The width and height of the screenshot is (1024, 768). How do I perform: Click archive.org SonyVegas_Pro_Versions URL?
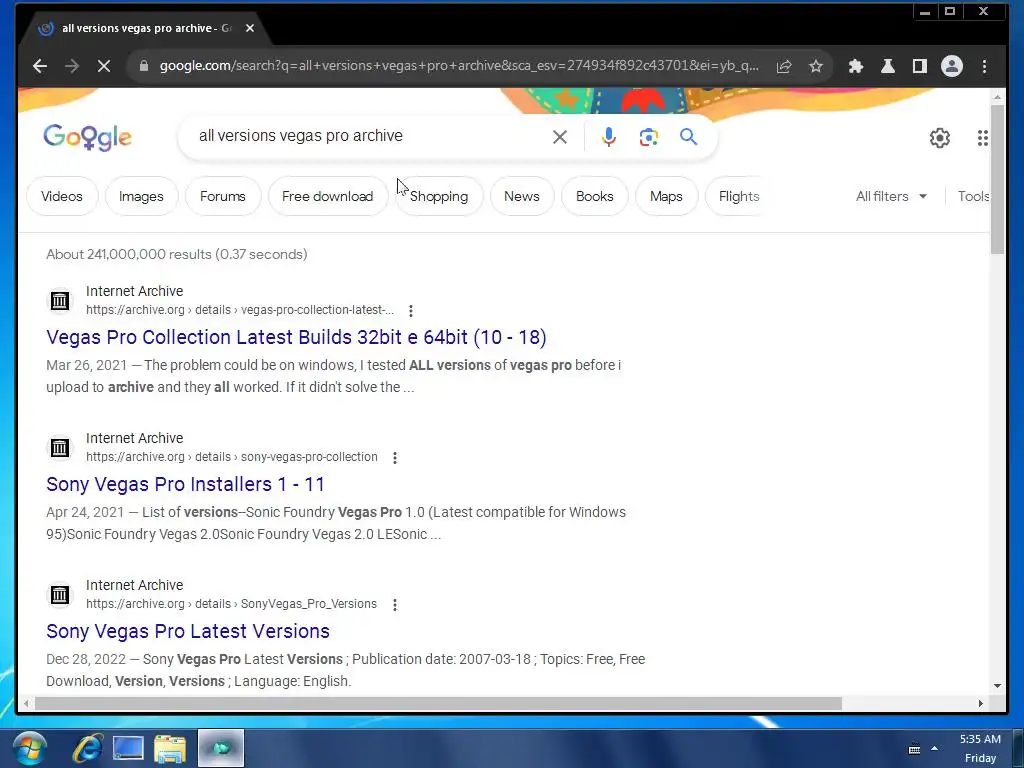coord(231,604)
